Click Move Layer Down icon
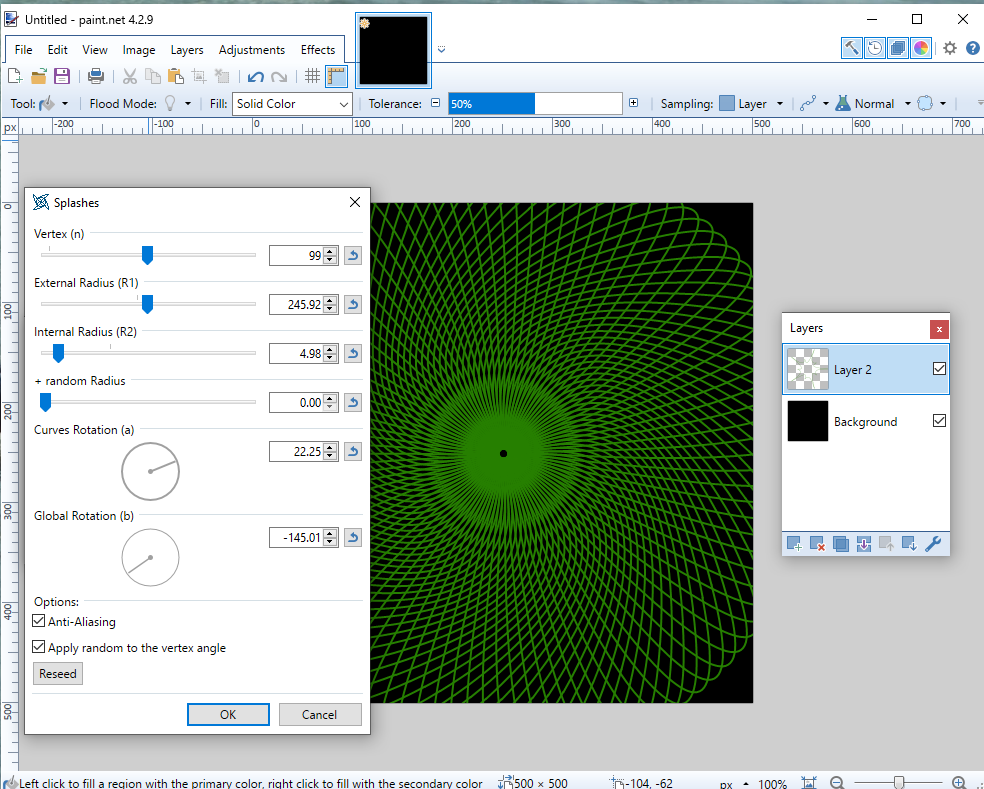 click(909, 544)
